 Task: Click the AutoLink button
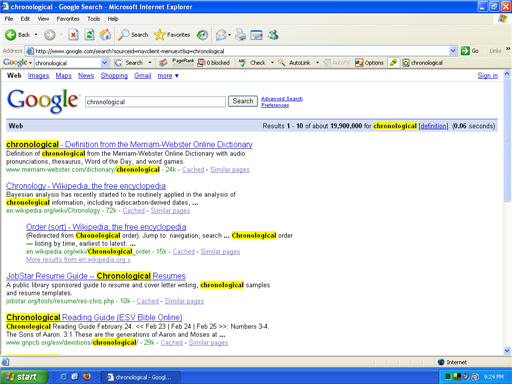click(x=295, y=63)
